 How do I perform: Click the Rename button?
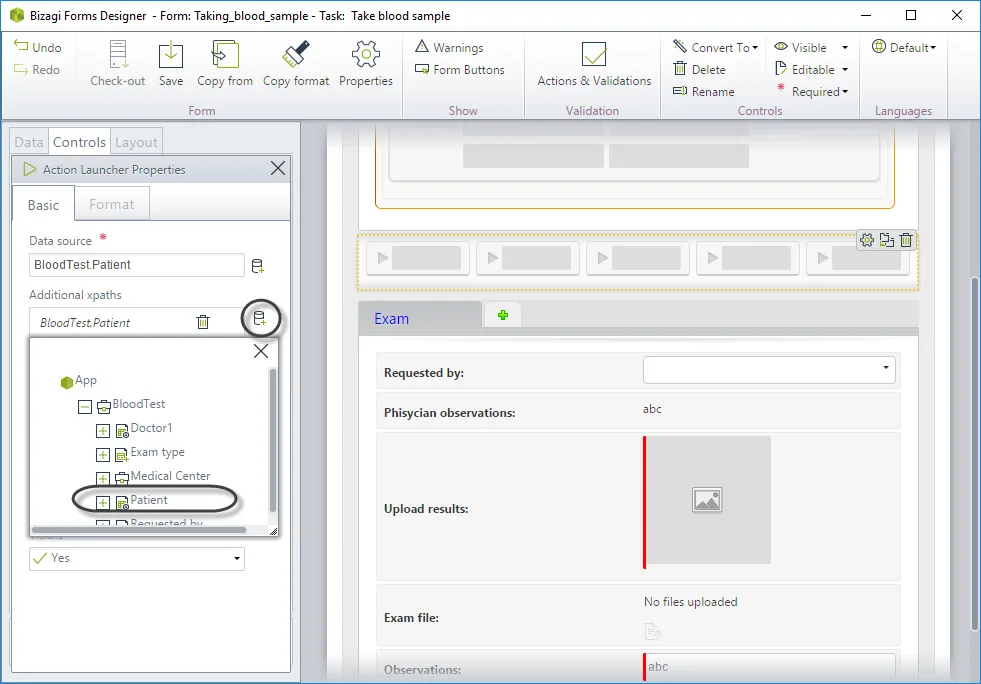click(x=704, y=91)
